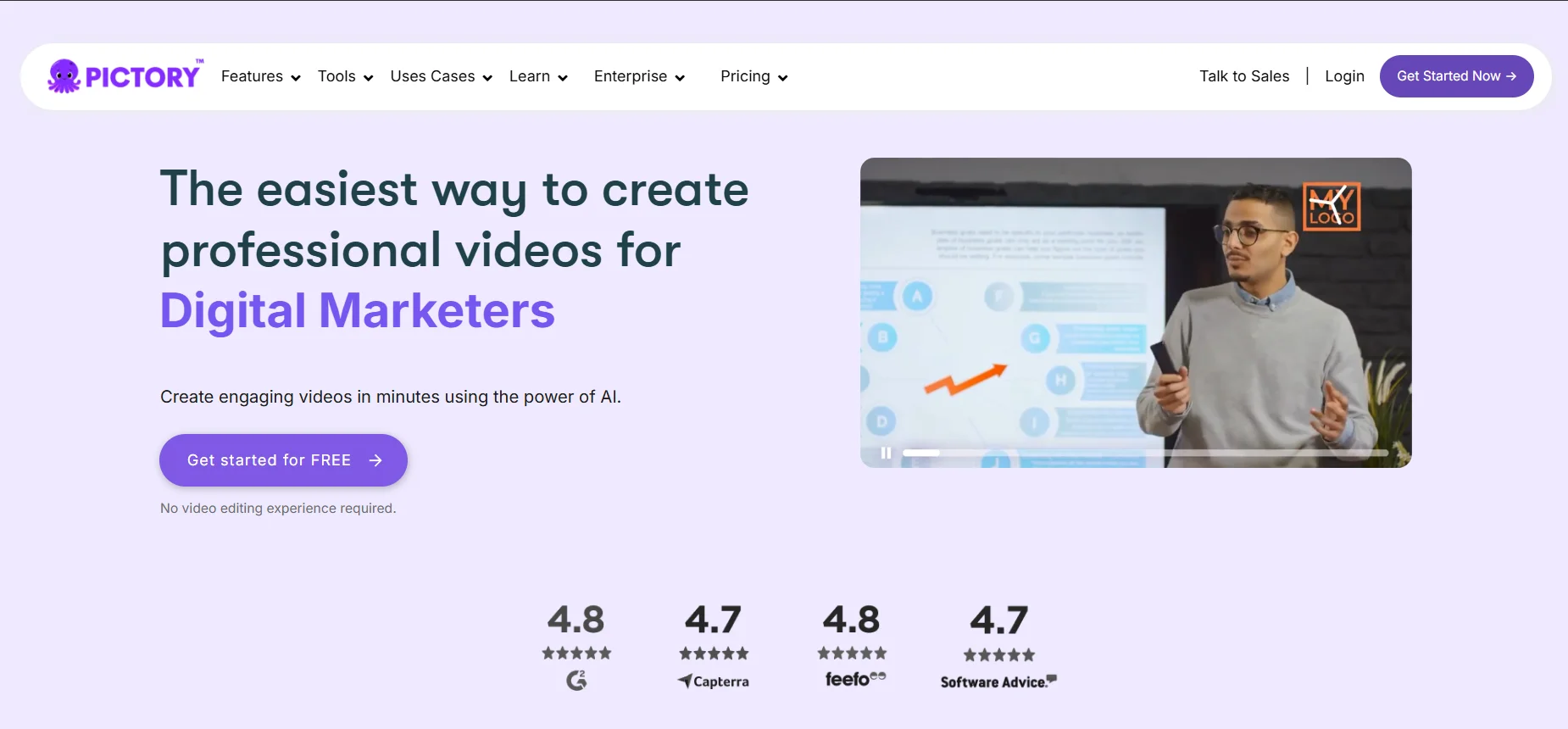Expand the Features dropdown chevron
1568x729 pixels.
296,78
